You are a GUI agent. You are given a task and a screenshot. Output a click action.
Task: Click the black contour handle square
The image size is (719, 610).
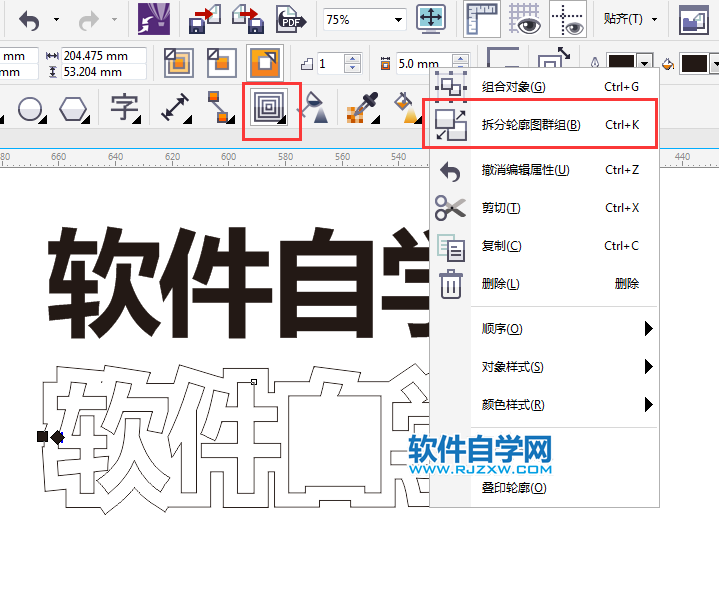42,436
